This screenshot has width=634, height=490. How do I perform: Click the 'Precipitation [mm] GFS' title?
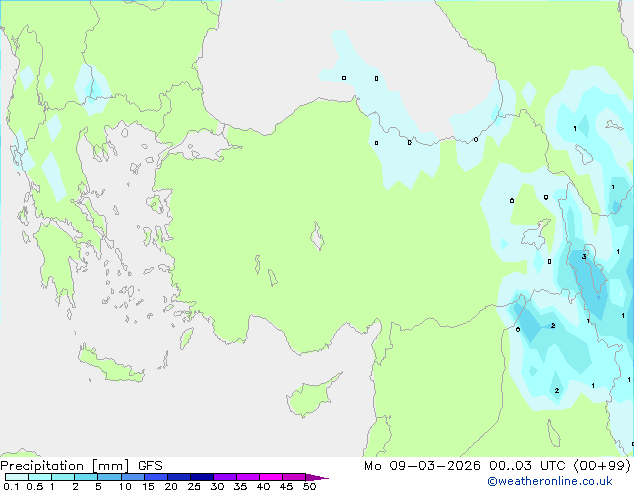81,466
